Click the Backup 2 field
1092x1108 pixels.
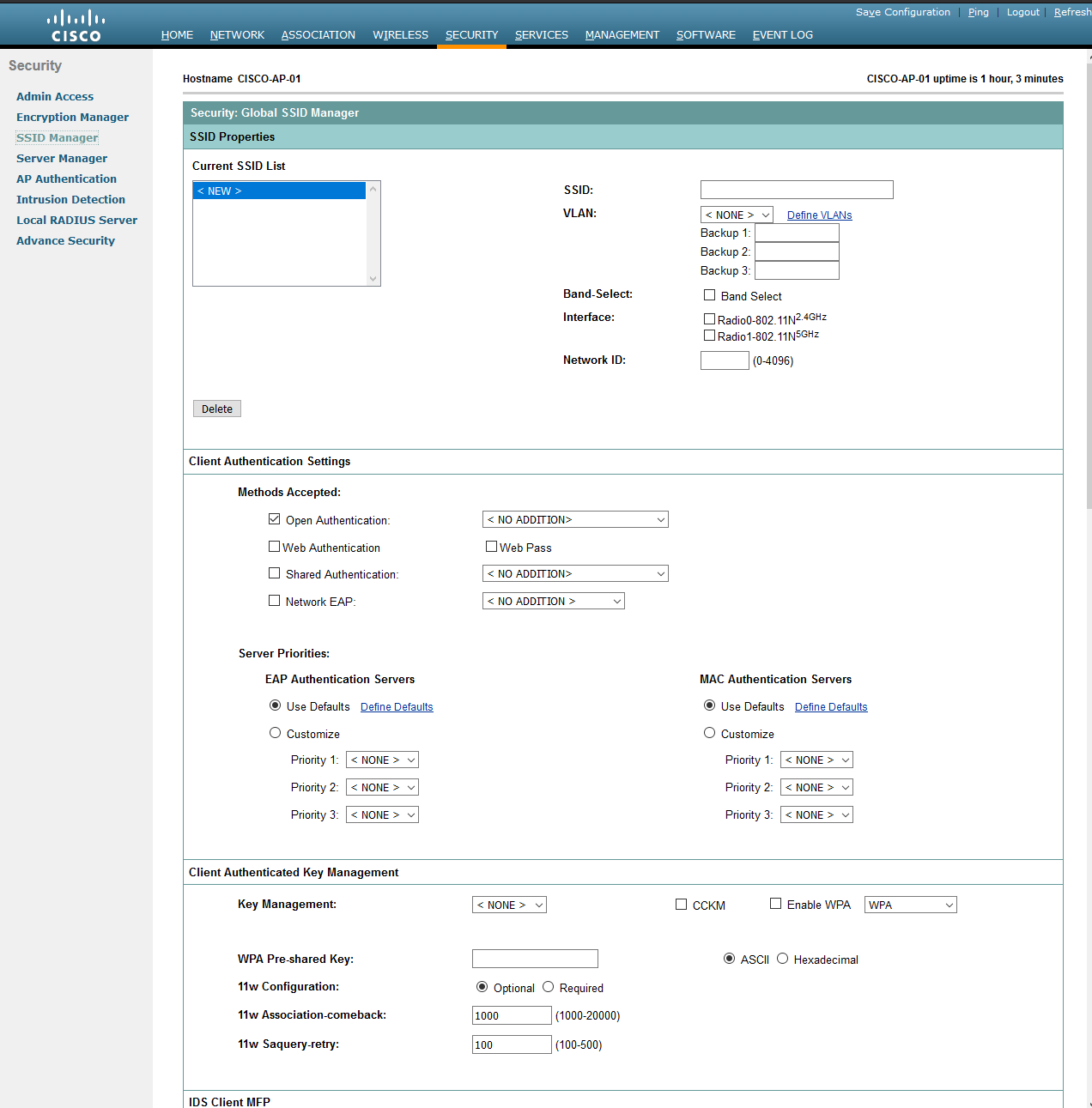pos(797,251)
